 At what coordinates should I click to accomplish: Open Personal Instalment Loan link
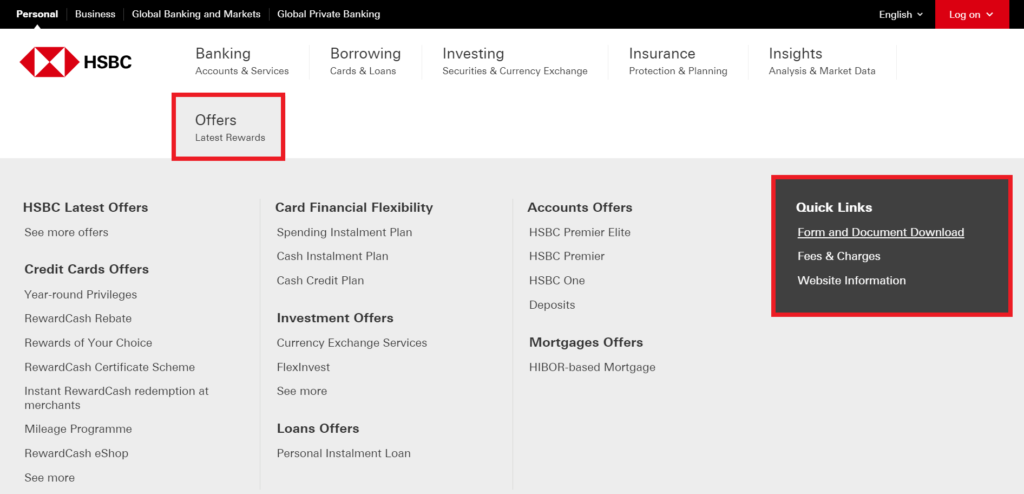coord(344,453)
